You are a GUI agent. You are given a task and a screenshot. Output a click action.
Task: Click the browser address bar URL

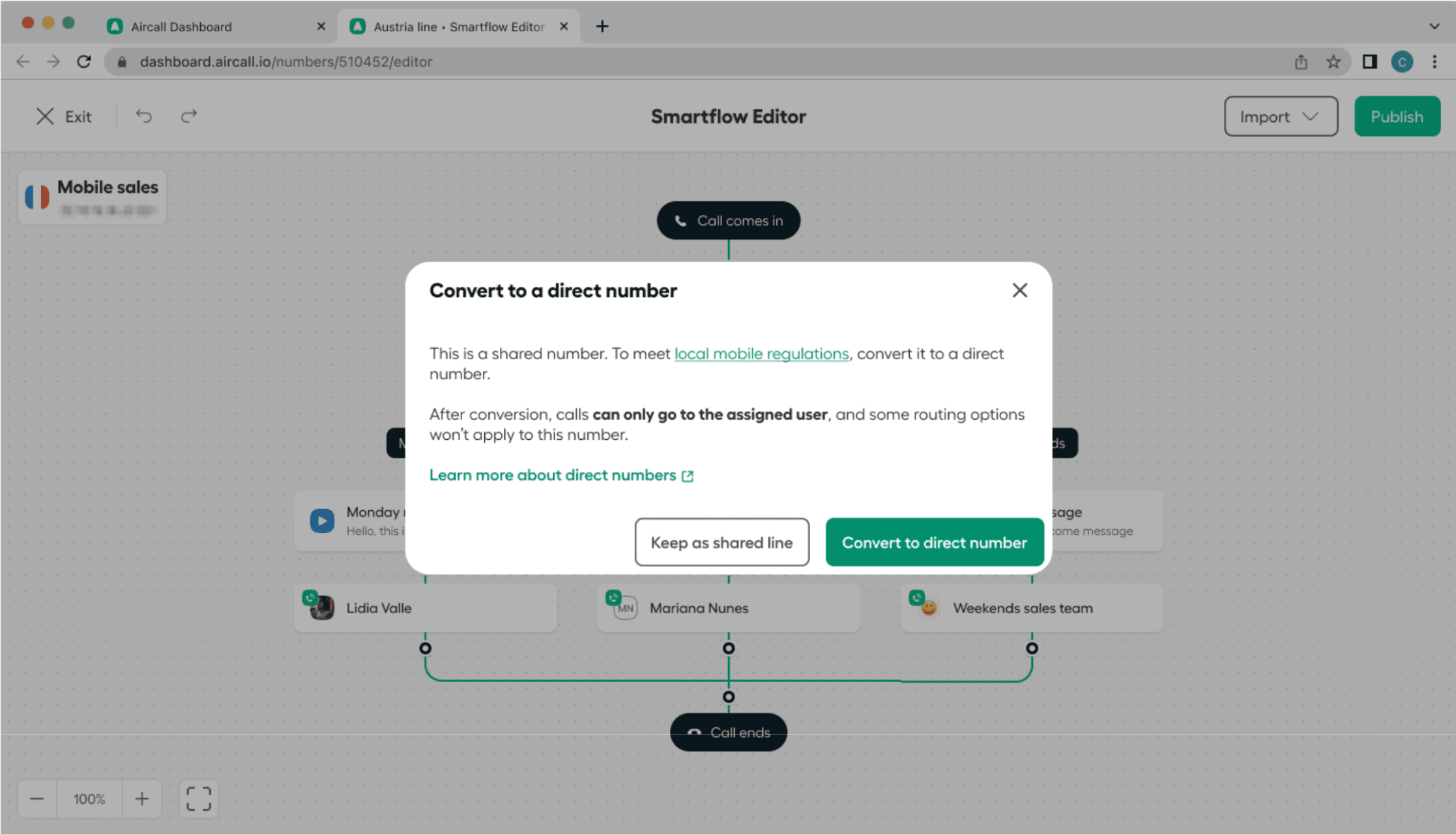click(x=285, y=62)
